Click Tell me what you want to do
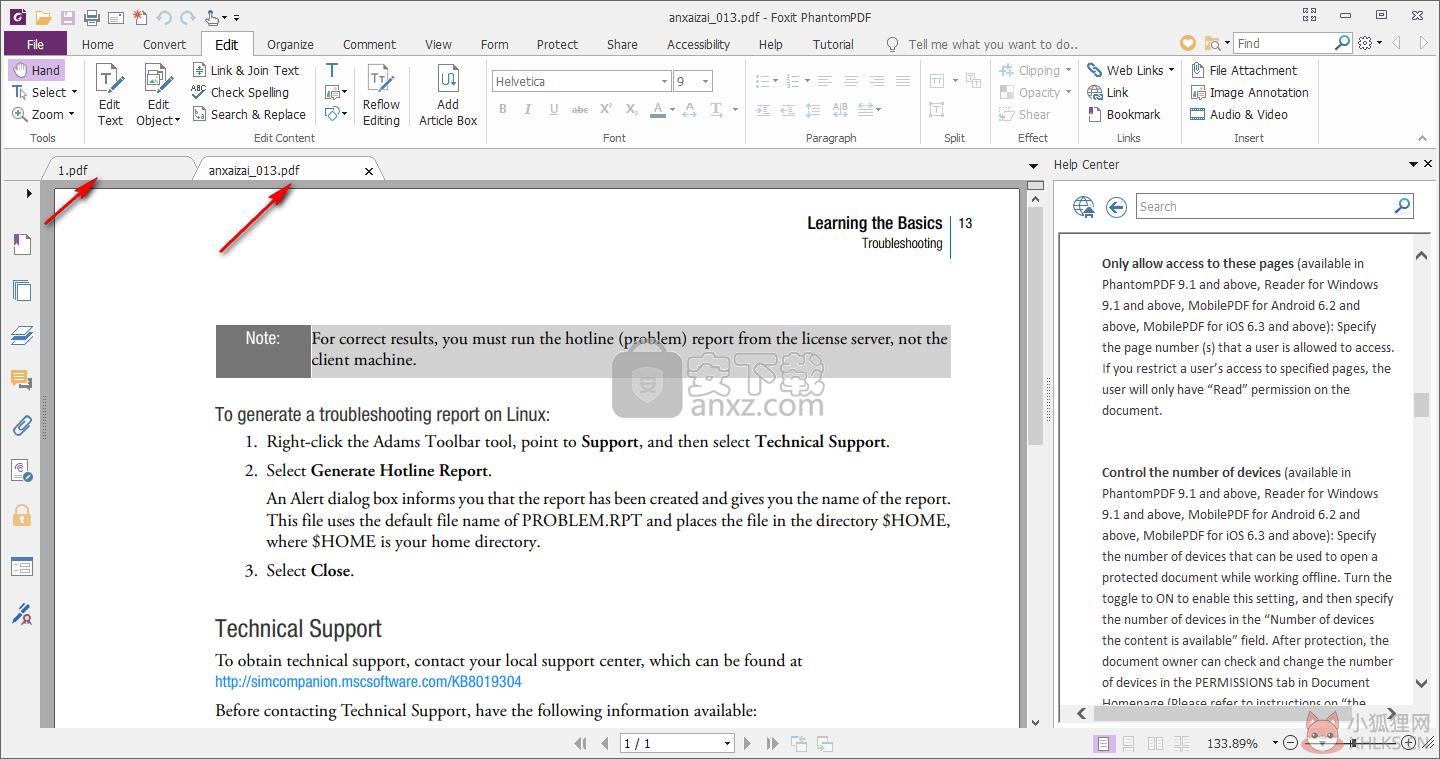Image resolution: width=1440 pixels, height=759 pixels. pyautogui.click(x=993, y=44)
